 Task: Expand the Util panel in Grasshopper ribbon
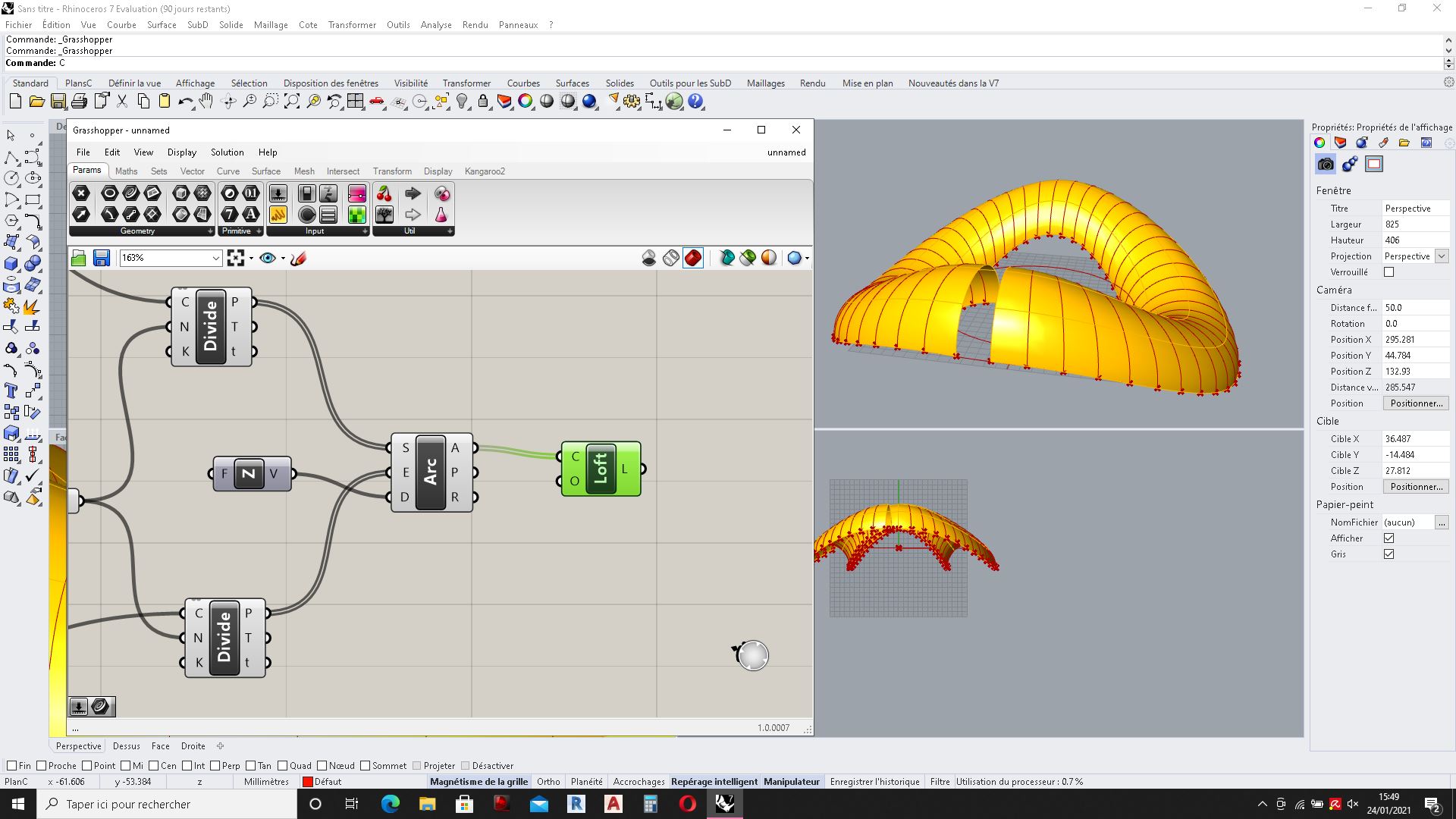tap(413, 231)
